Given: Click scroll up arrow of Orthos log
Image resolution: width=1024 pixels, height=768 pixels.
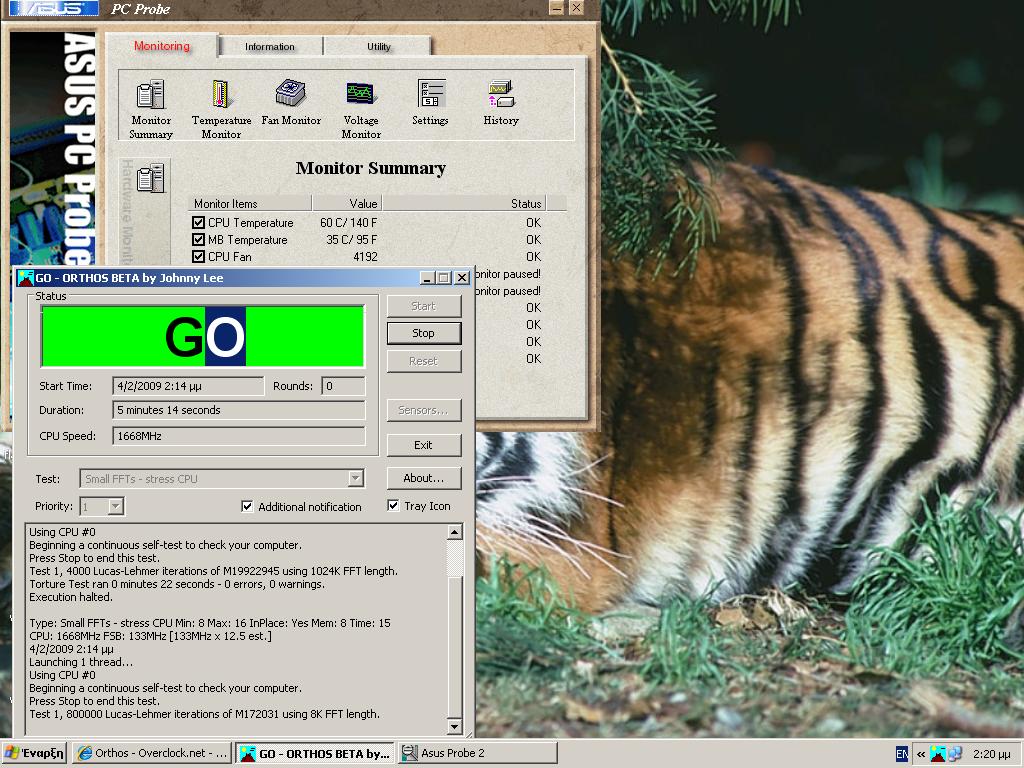Looking at the screenshot, I should [455, 532].
